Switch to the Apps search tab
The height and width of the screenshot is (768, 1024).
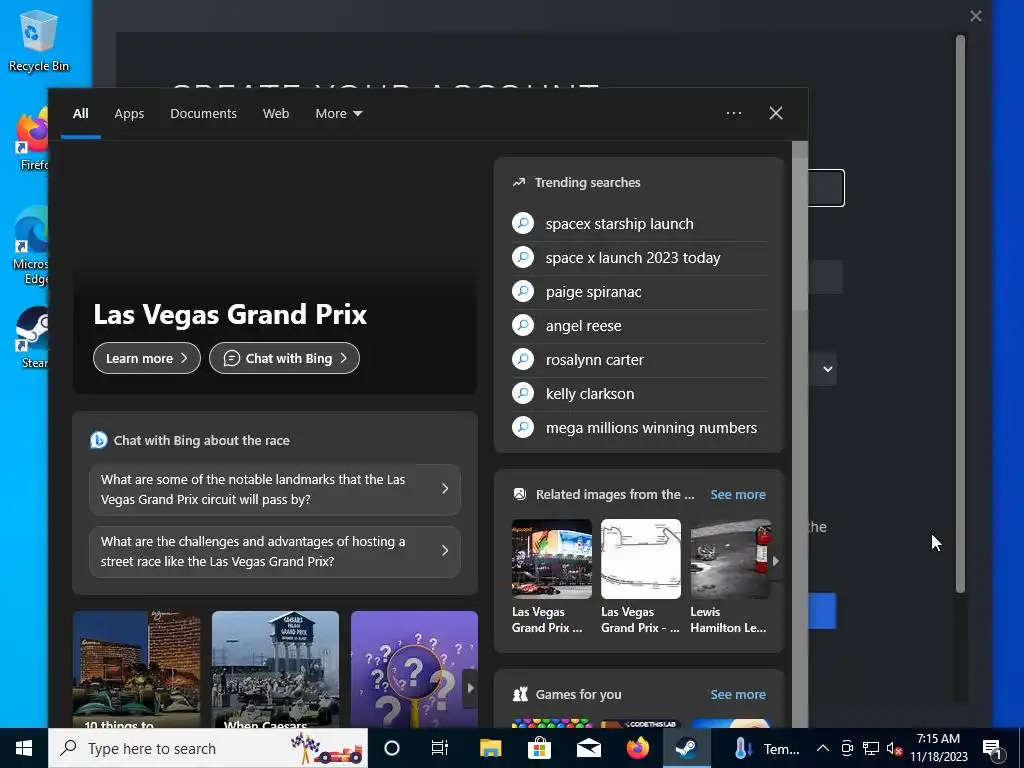tap(129, 114)
